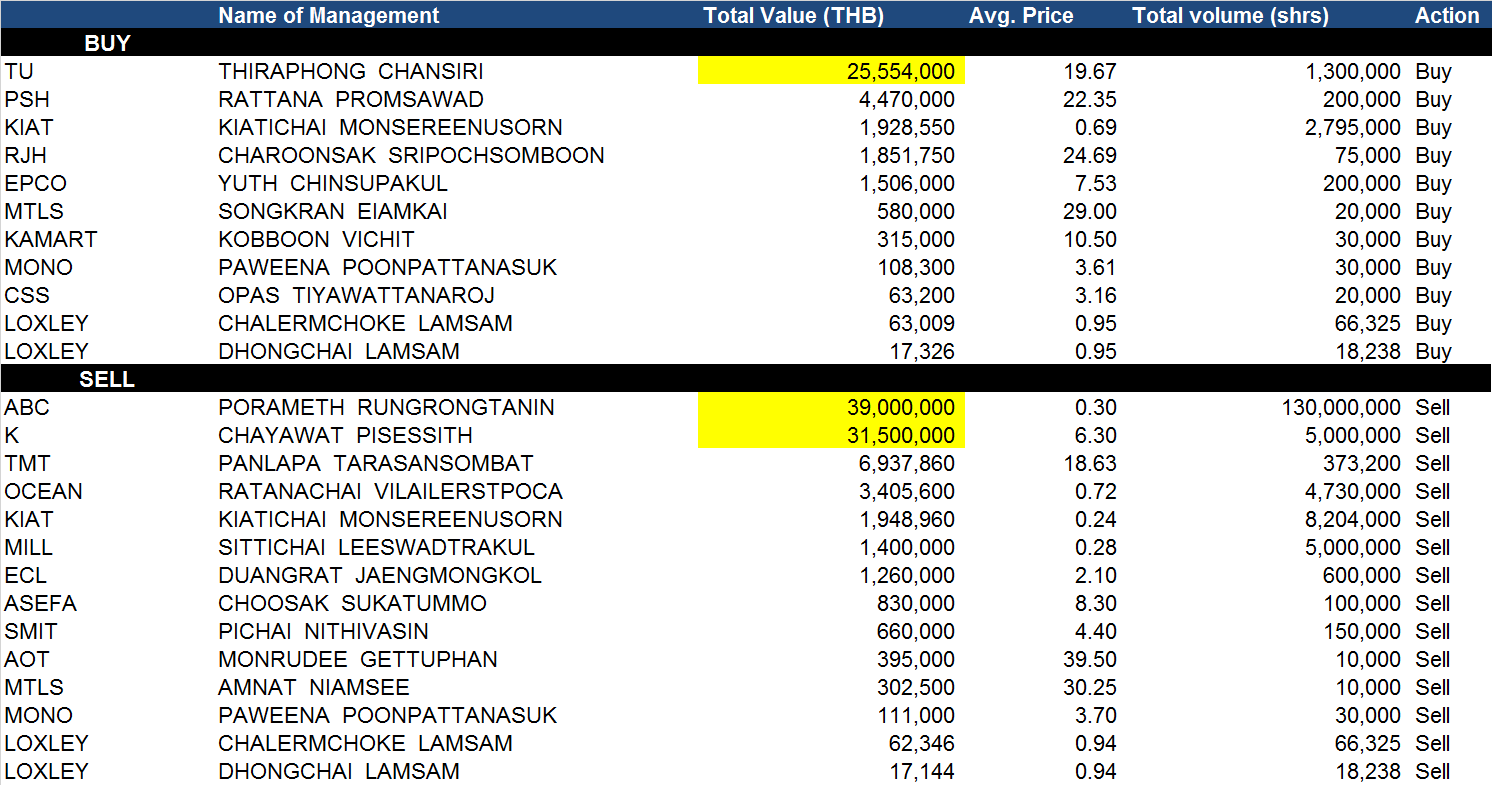
Task: Select CHAROONSAK SRIPOCHSOMBOON name cell
Action: pyautogui.click(x=411, y=155)
